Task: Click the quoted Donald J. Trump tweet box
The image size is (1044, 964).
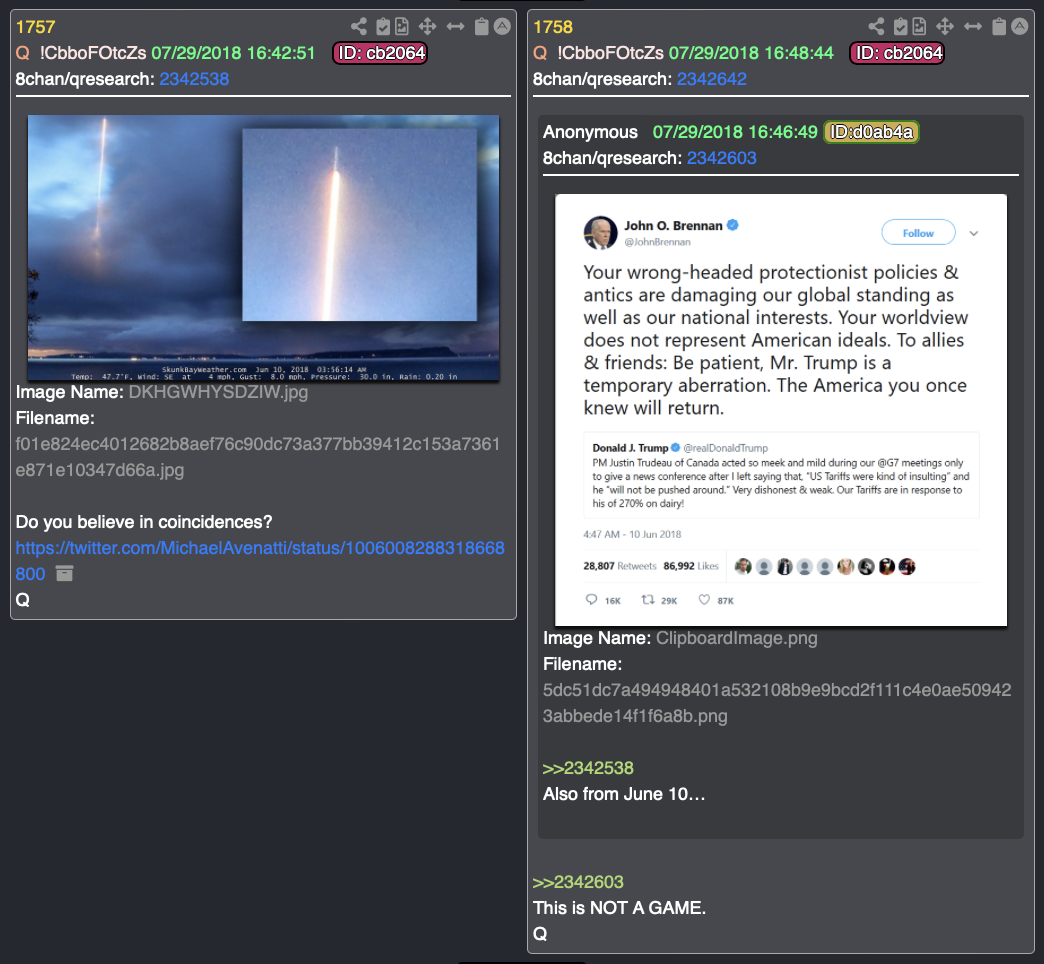Action: [782, 475]
